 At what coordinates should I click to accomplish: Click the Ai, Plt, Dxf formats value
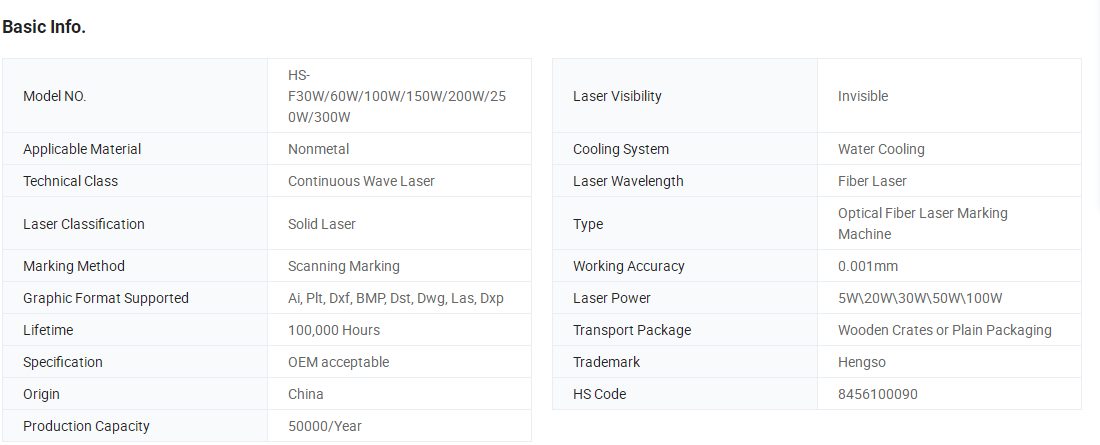tap(396, 298)
